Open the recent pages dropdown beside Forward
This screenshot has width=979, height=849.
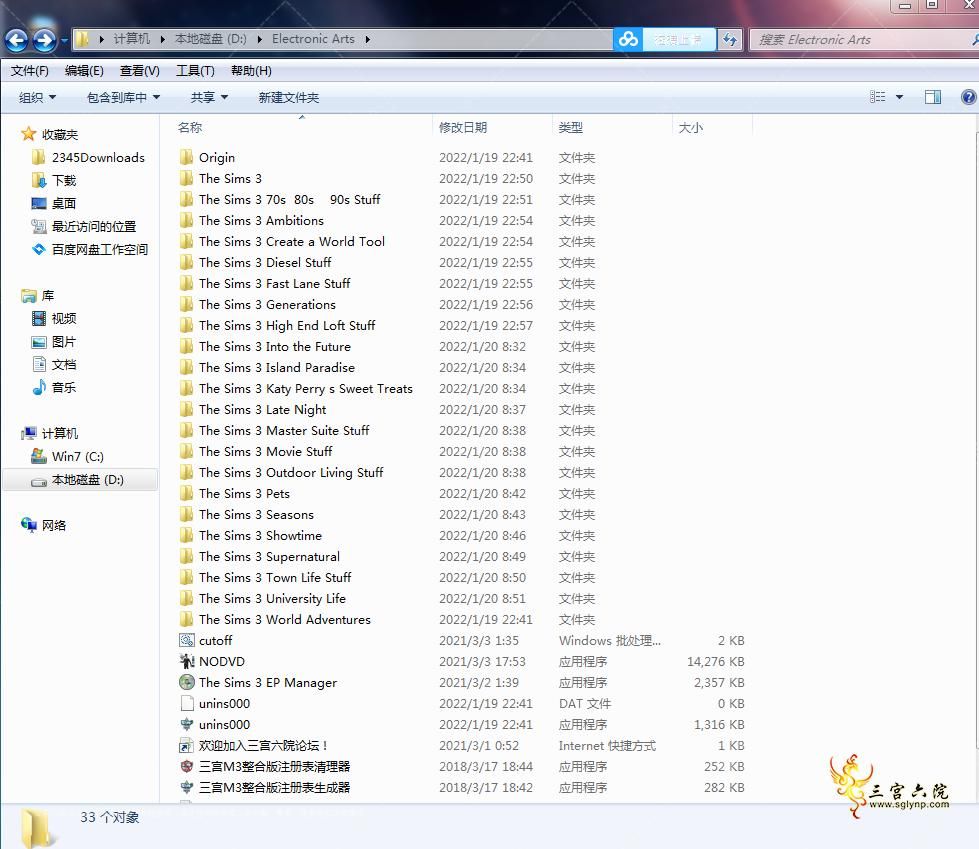64,41
